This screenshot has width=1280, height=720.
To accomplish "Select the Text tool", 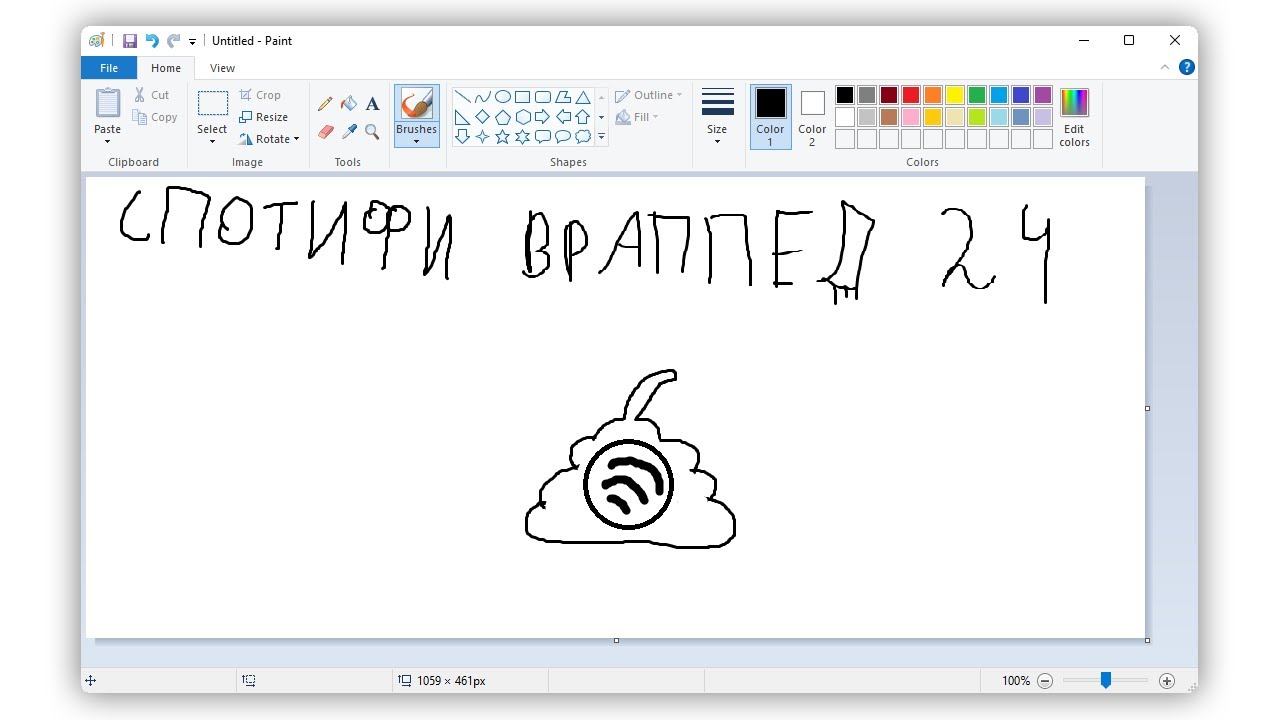I will (372, 104).
